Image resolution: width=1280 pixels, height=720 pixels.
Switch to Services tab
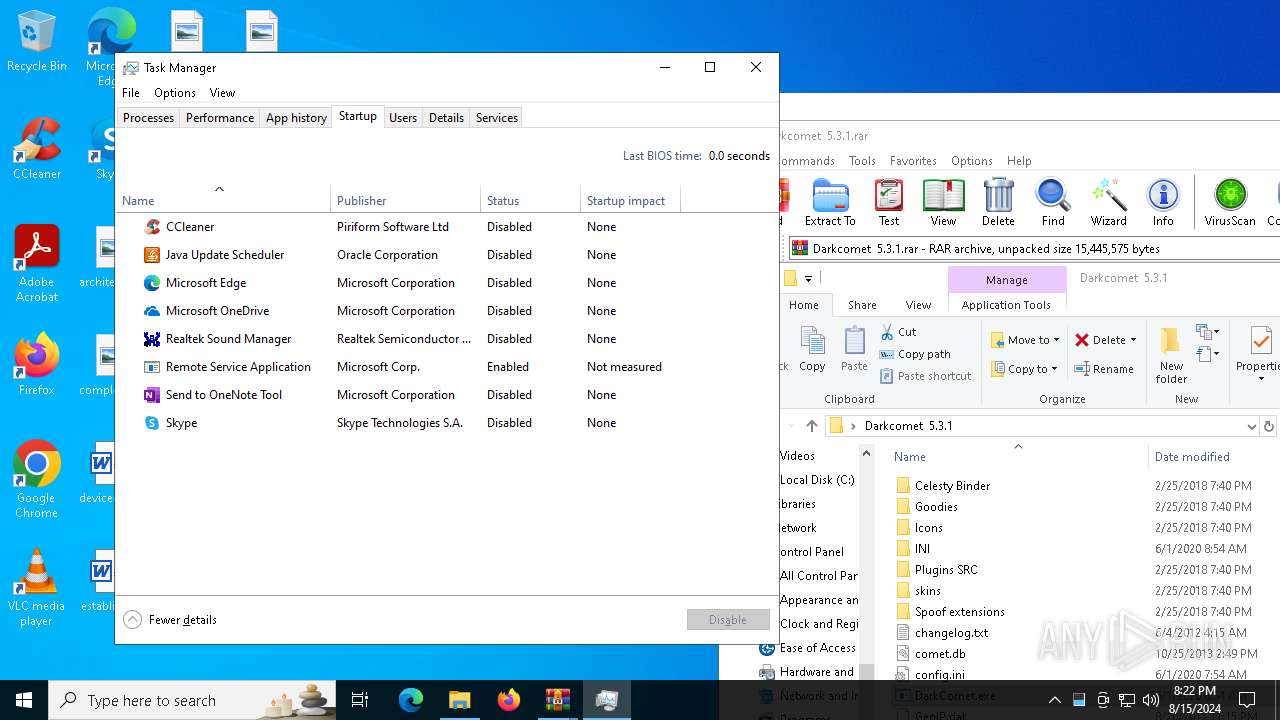497,118
